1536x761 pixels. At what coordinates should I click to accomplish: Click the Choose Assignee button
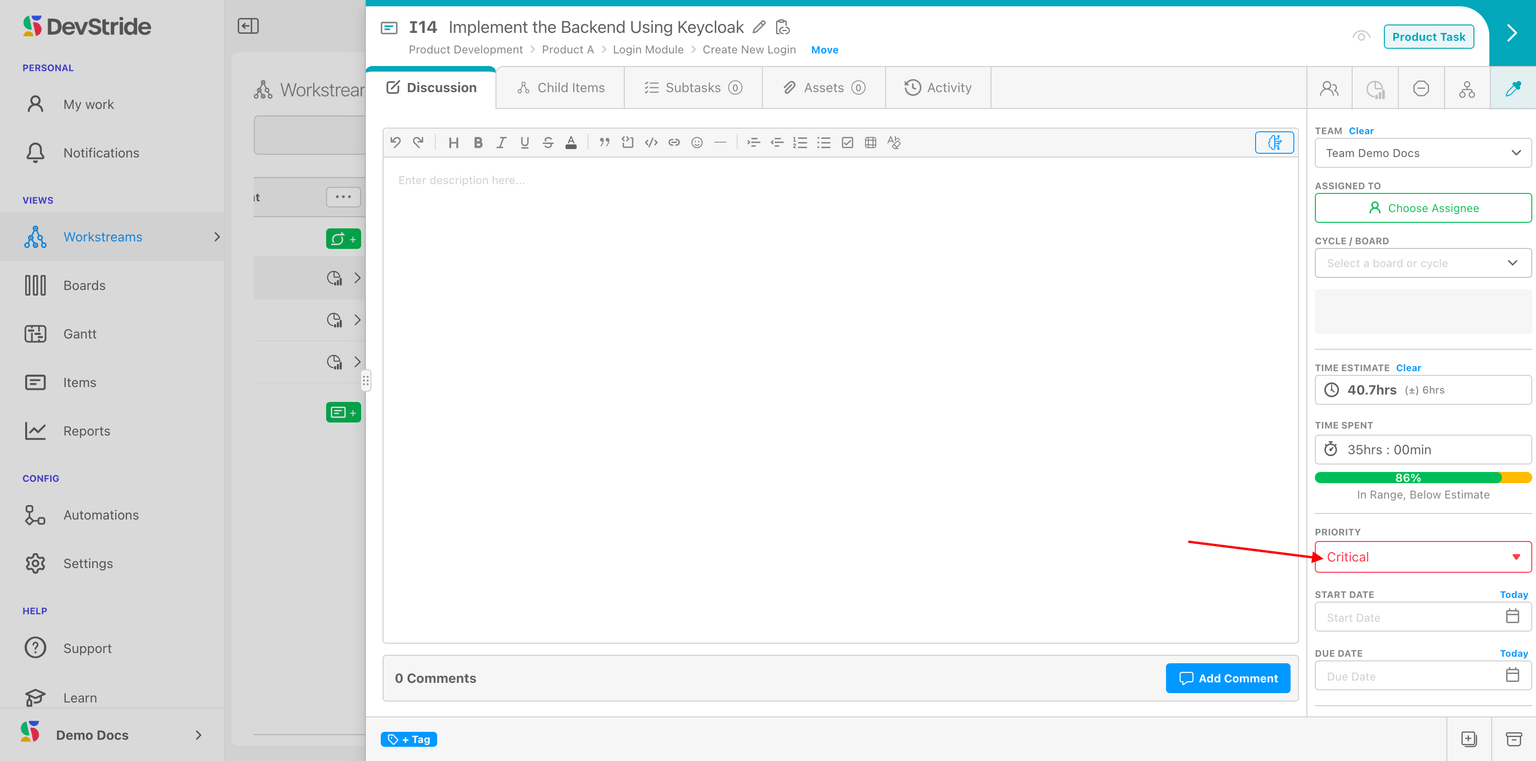point(1422,208)
